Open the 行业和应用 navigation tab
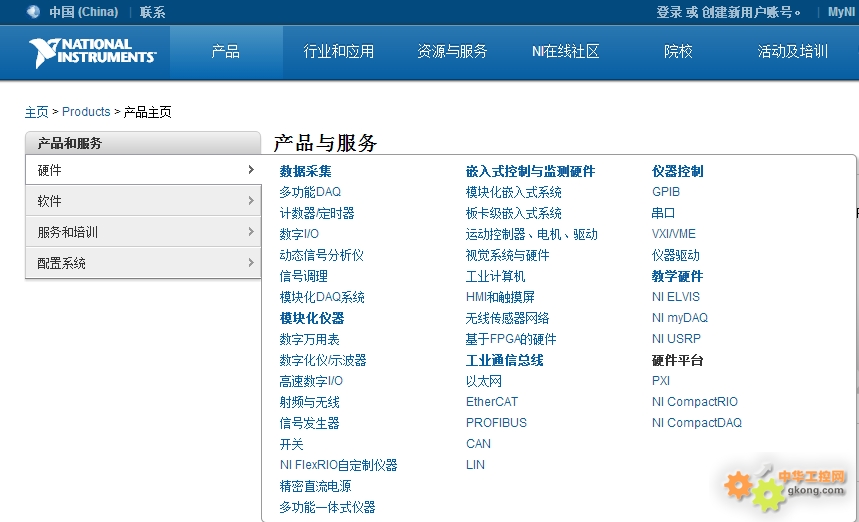Image resolution: width=859 pixels, height=522 pixels. 339,51
